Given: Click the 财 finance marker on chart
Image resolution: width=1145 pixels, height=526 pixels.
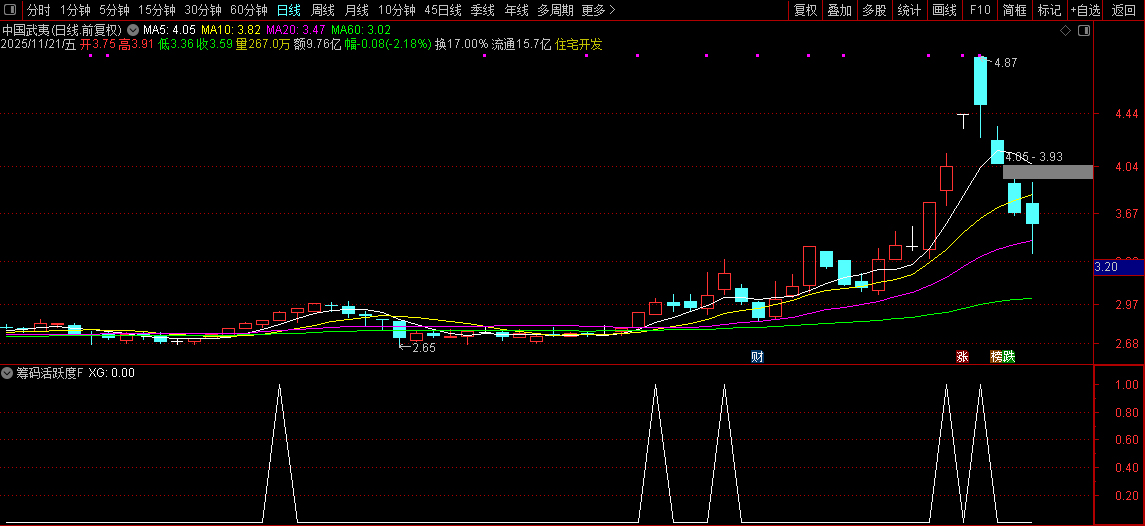Looking at the screenshot, I should (x=757, y=356).
